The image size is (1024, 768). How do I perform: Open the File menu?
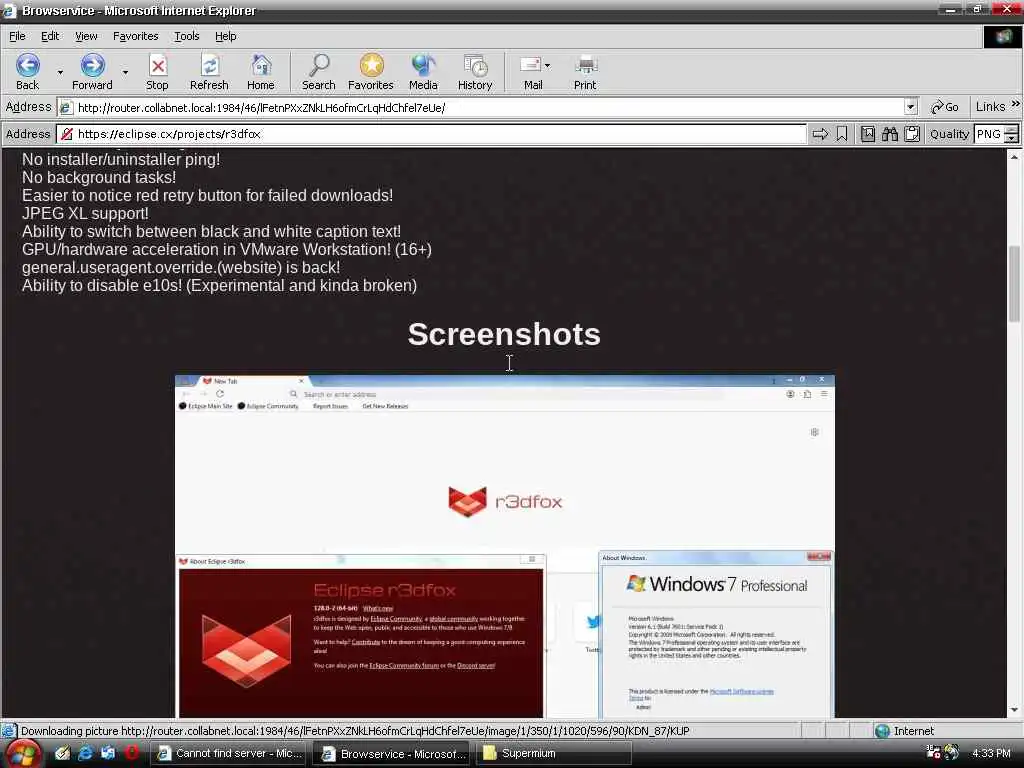click(x=17, y=36)
